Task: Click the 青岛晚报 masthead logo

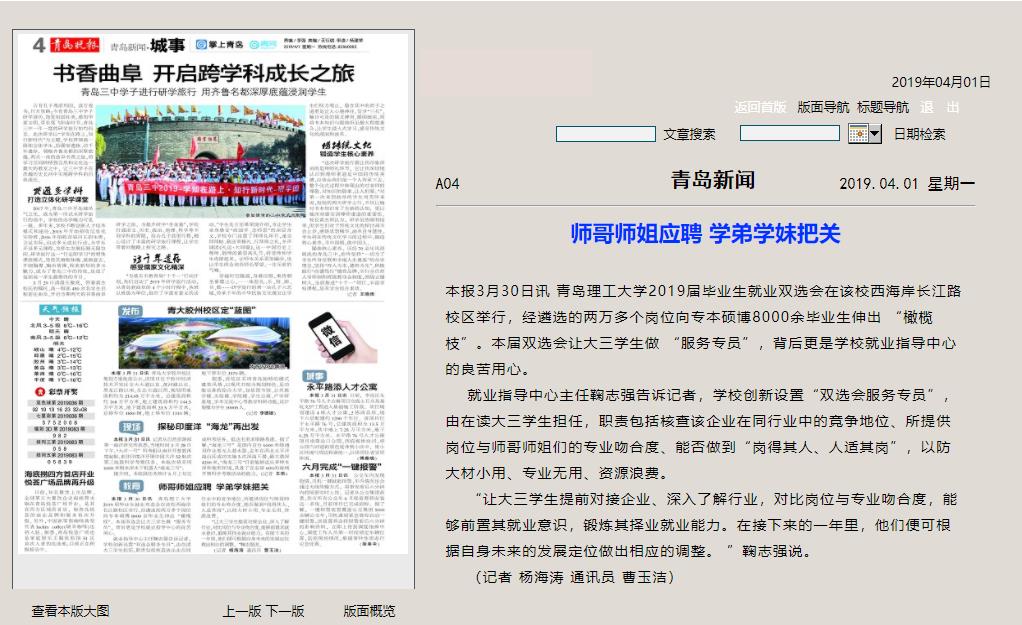Action: tap(73, 46)
